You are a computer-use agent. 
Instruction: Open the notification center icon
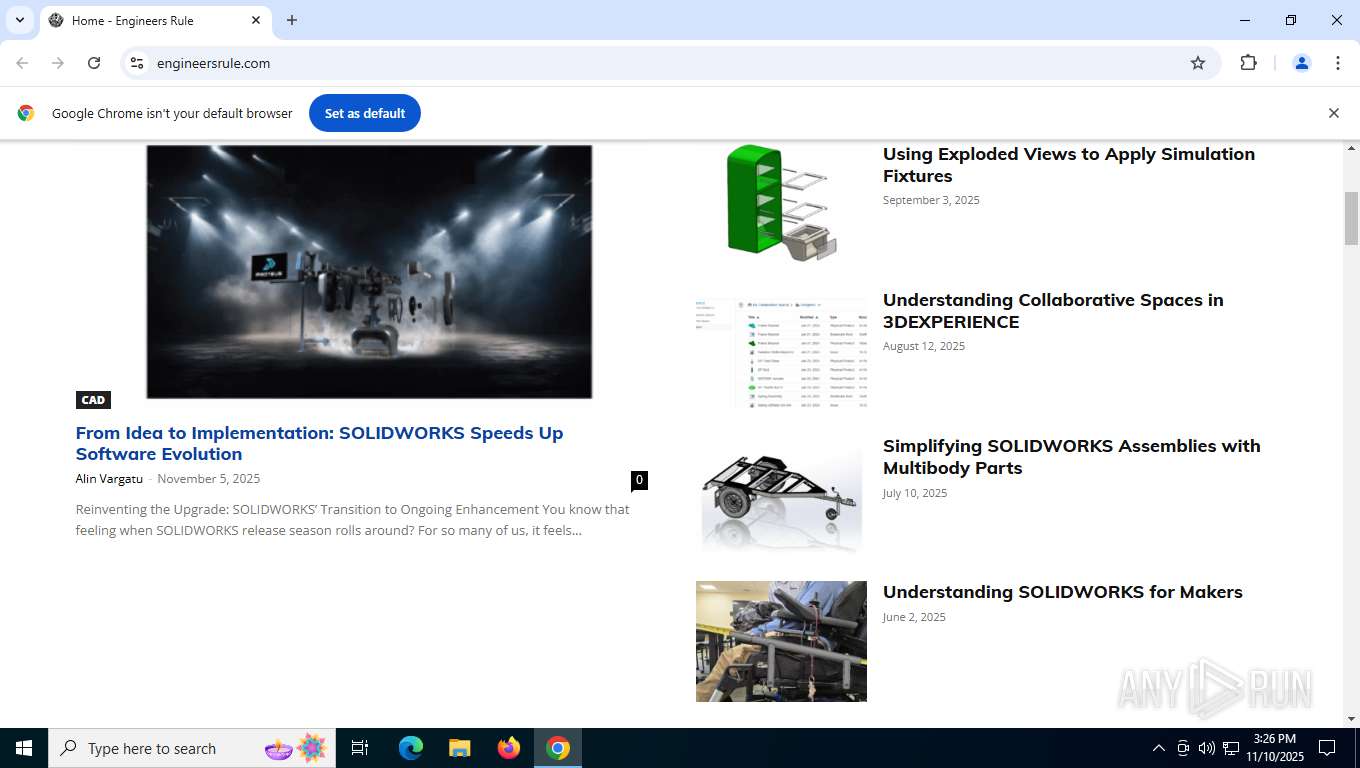[x=1327, y=748]
